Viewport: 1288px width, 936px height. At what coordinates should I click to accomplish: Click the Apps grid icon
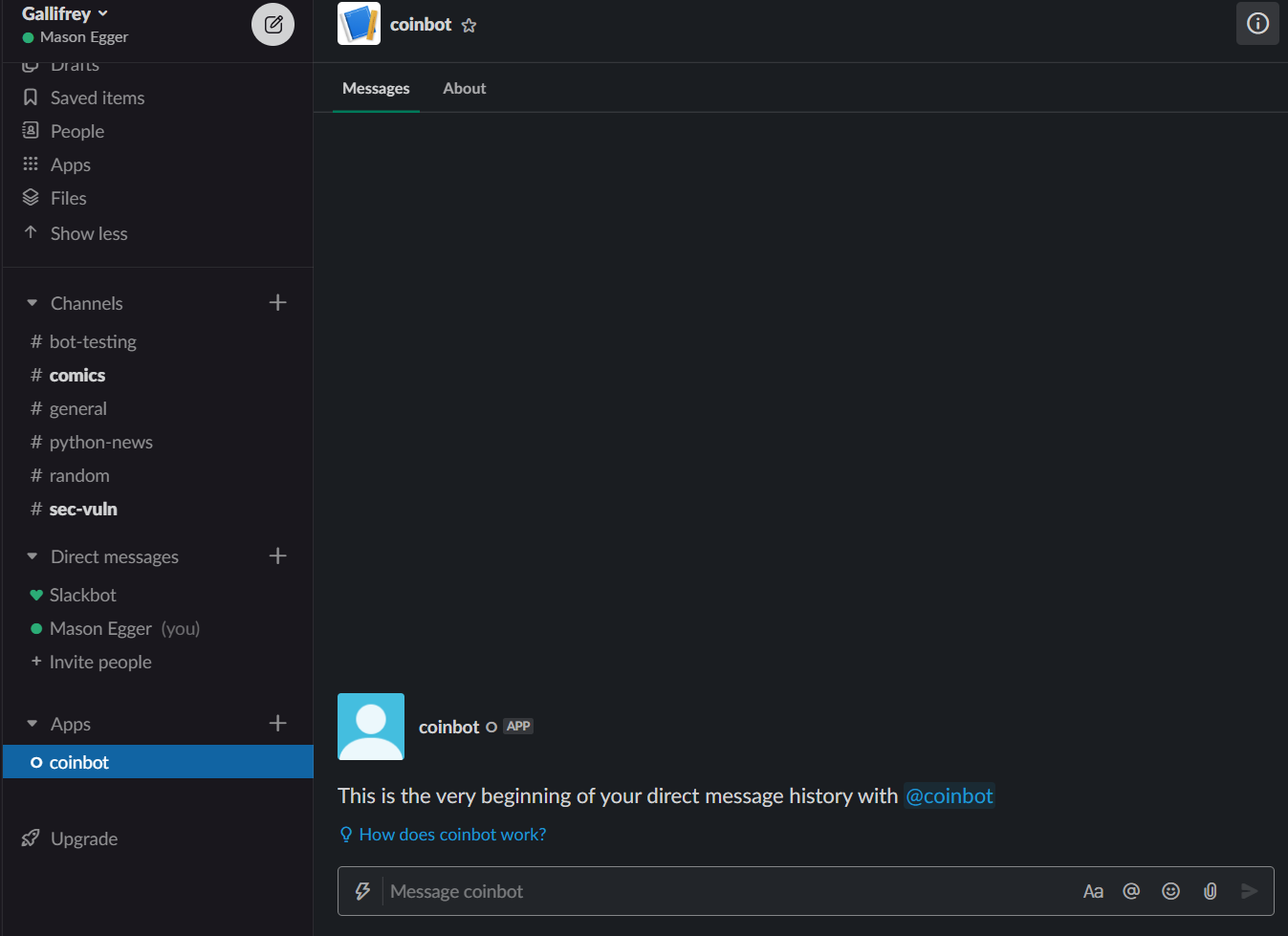[x=31, y=163]
